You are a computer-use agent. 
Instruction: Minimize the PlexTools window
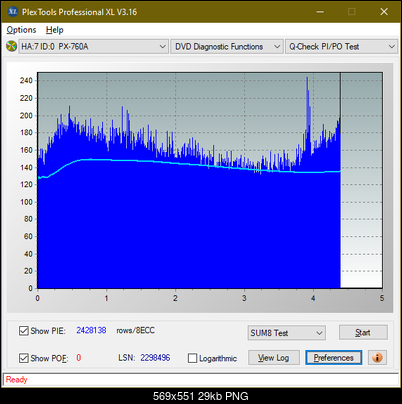320,12
